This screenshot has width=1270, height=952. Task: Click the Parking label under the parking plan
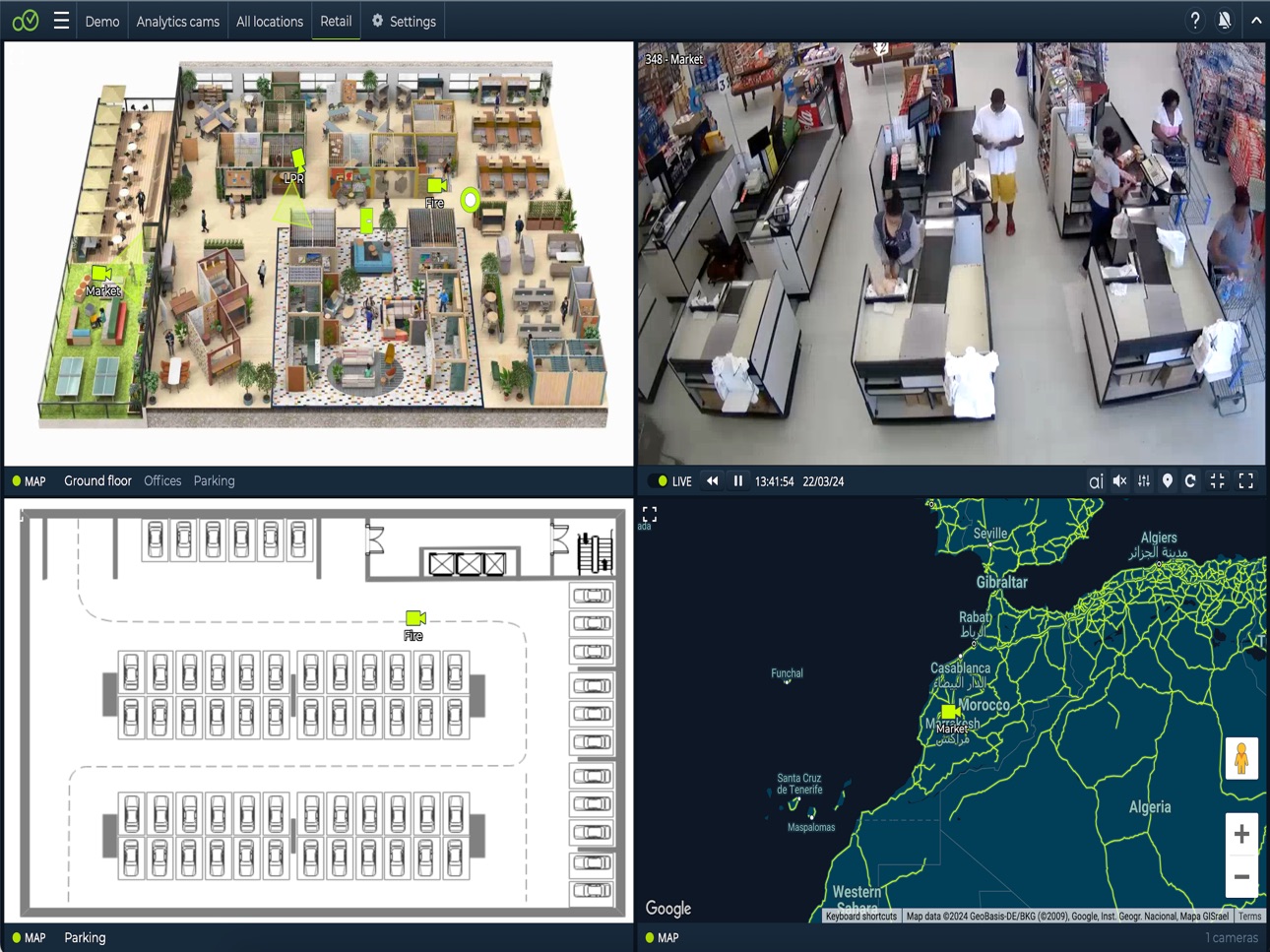click(85, 937)
